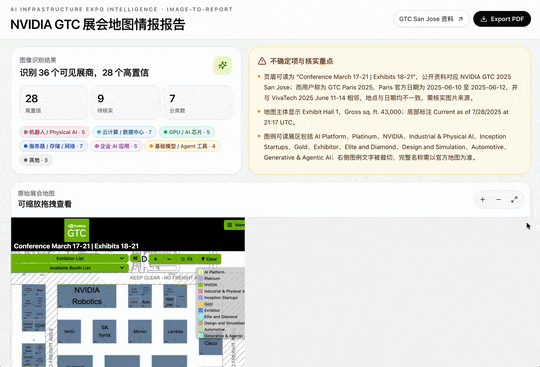Image resolution: width=540 pixels, height=367 pixels.
Task: Click the '识别 36 个可见展商，28 个高置信' heading
Action: (84, 73)
